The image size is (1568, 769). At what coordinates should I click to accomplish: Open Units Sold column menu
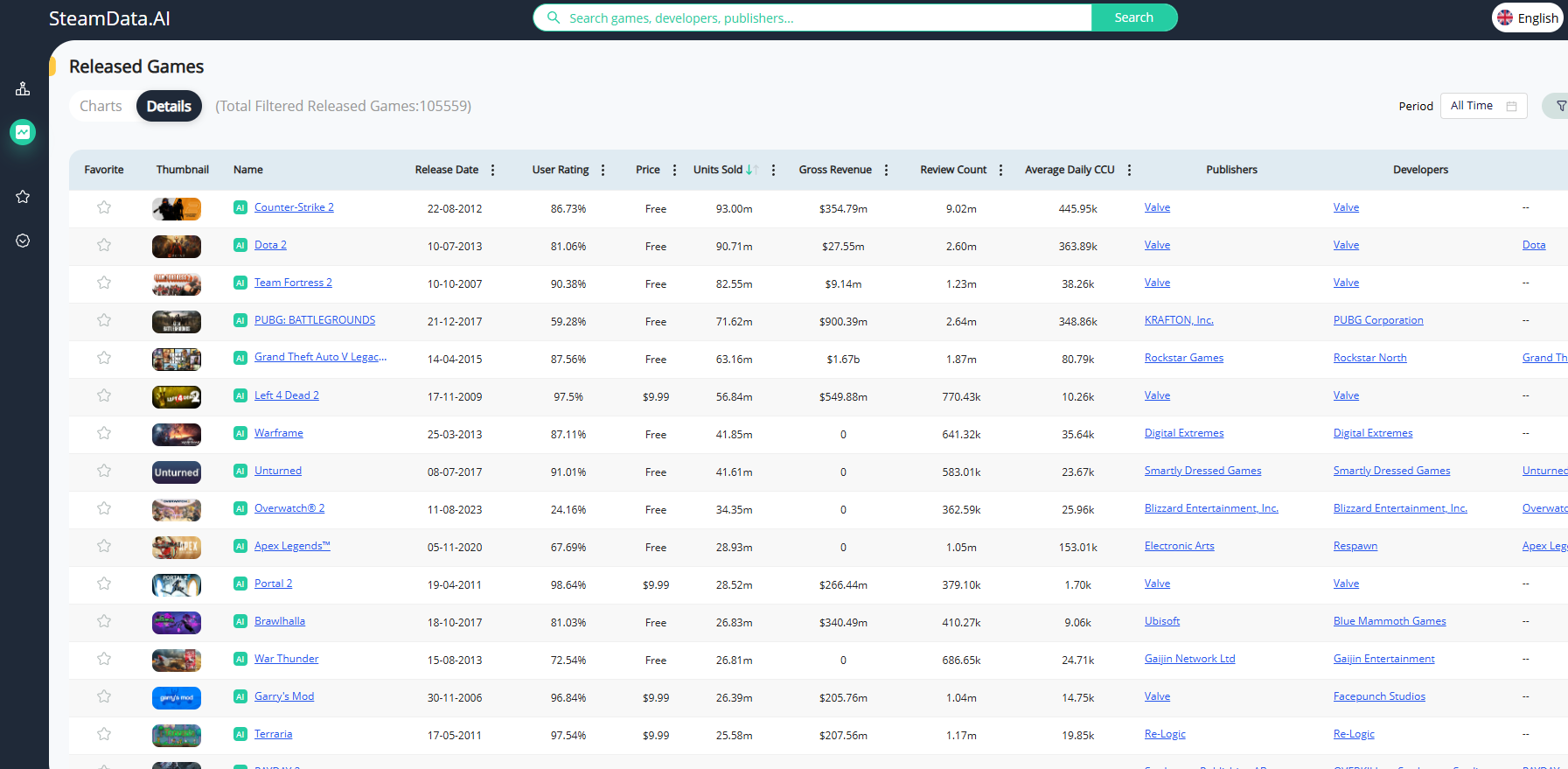(773, 170)
